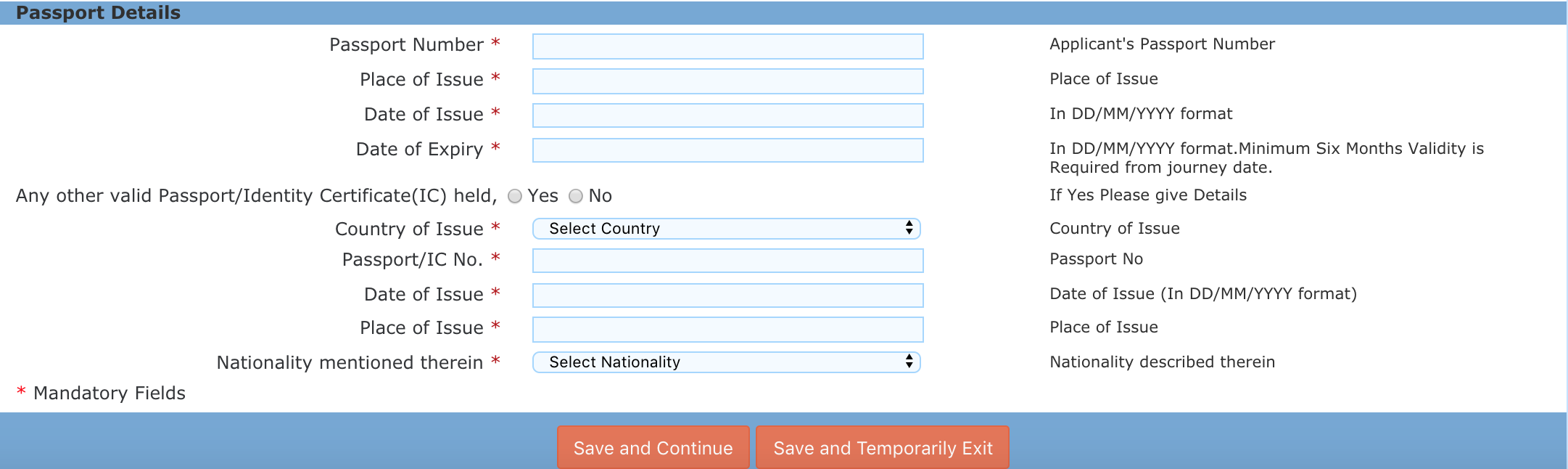Click the Minimum Six Months Validity hint text
This screenshot has width=1568, height=469.
click(x=1266, y=158)
